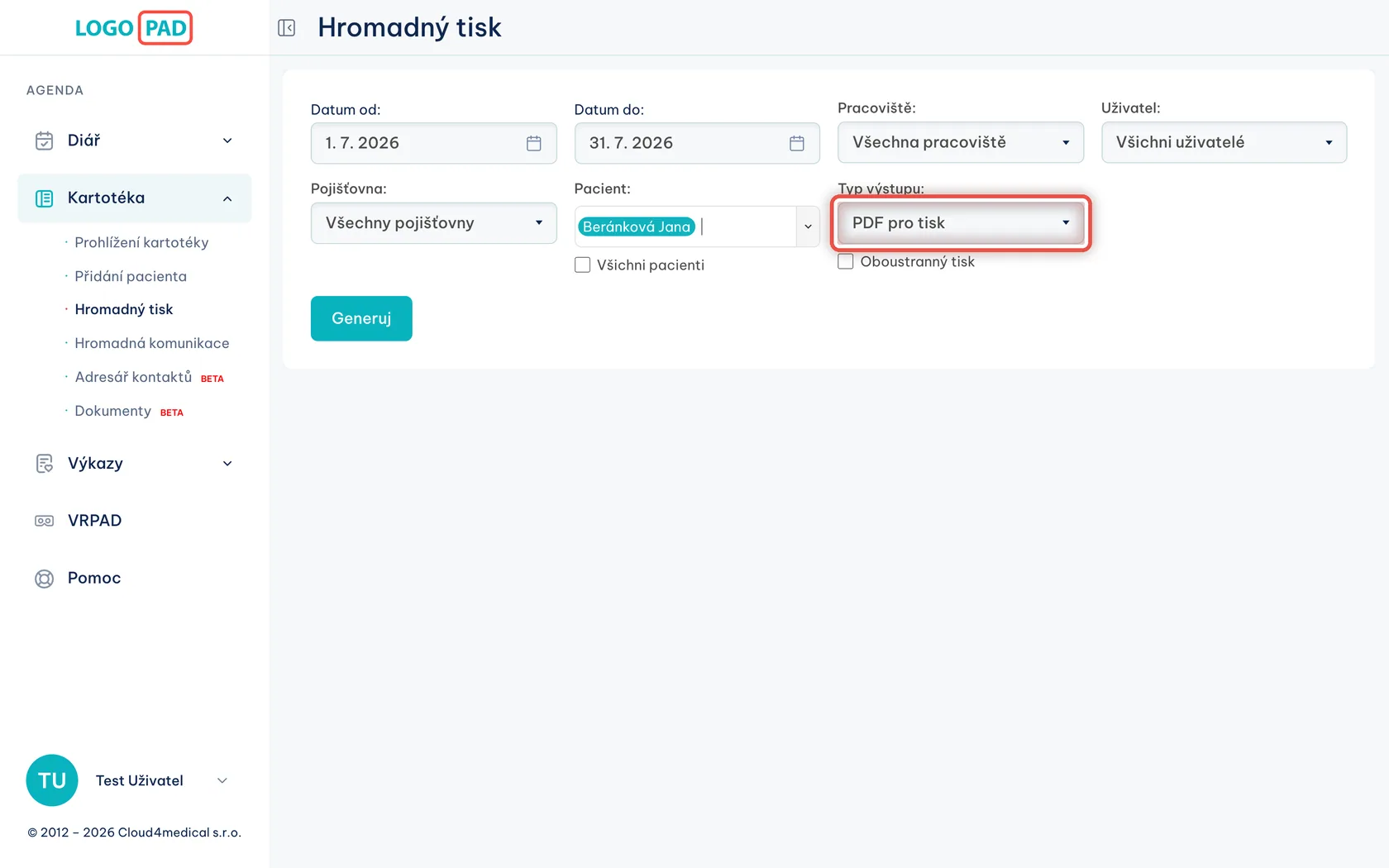Open the LOGO PAD home link
Viewport: 1389px width, 868px height.
133,28
